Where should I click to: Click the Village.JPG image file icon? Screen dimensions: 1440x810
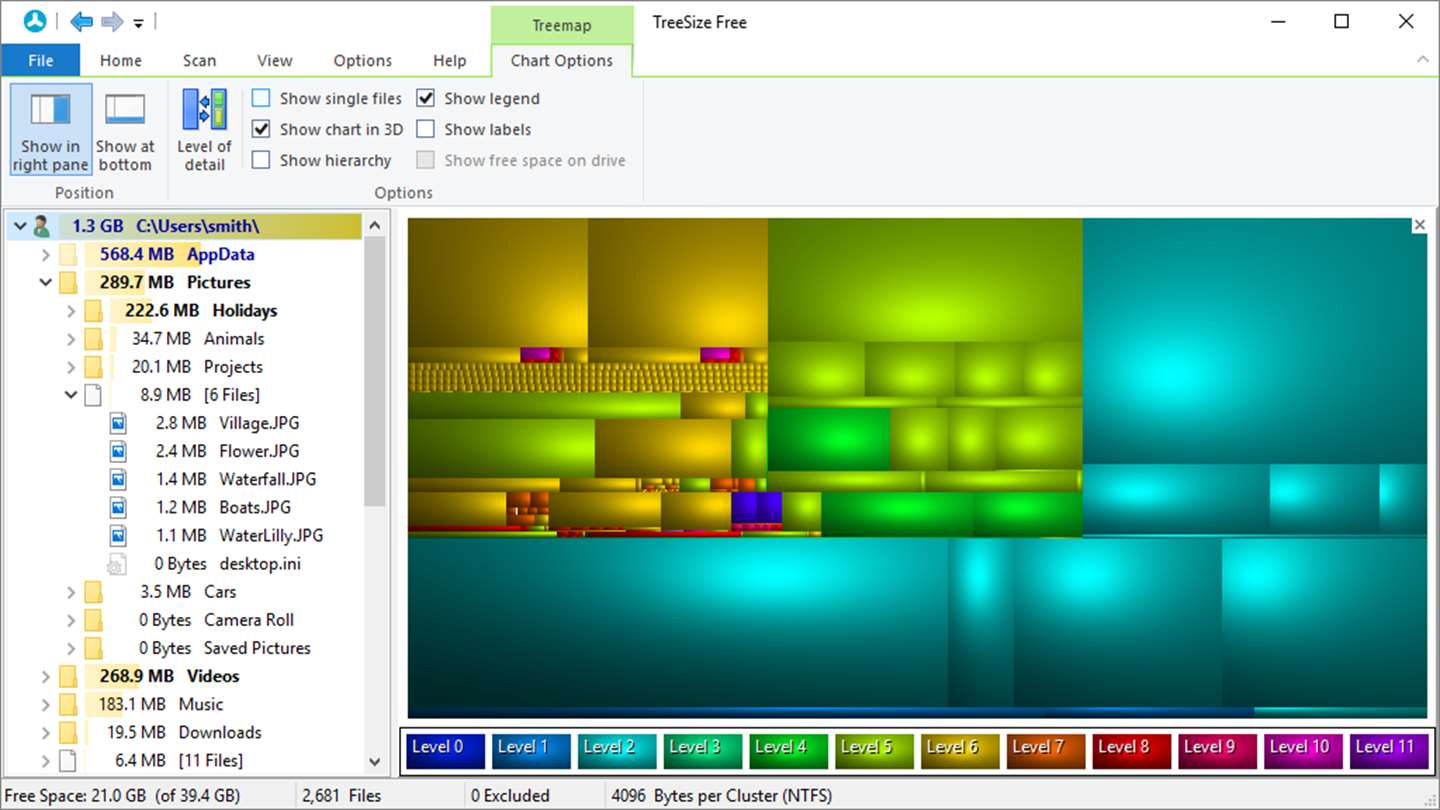[x=118, y=423]
